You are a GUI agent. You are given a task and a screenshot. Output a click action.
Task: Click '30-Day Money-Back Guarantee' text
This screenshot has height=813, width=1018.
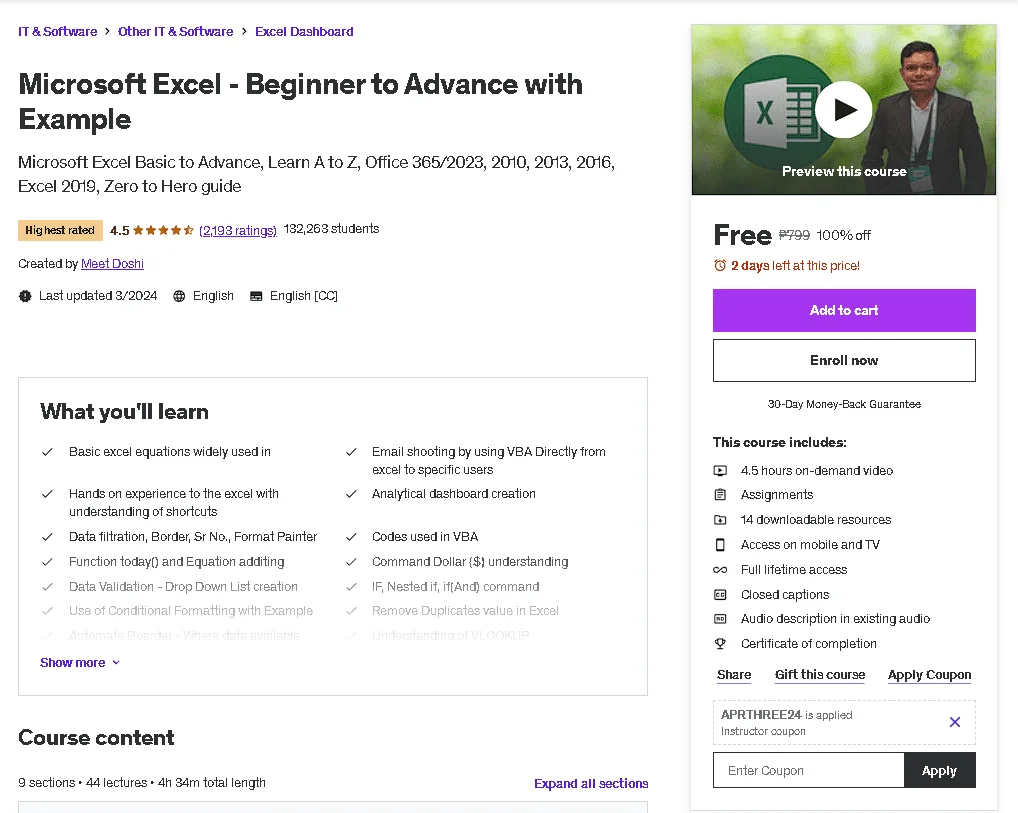click(x=844, y=404)
